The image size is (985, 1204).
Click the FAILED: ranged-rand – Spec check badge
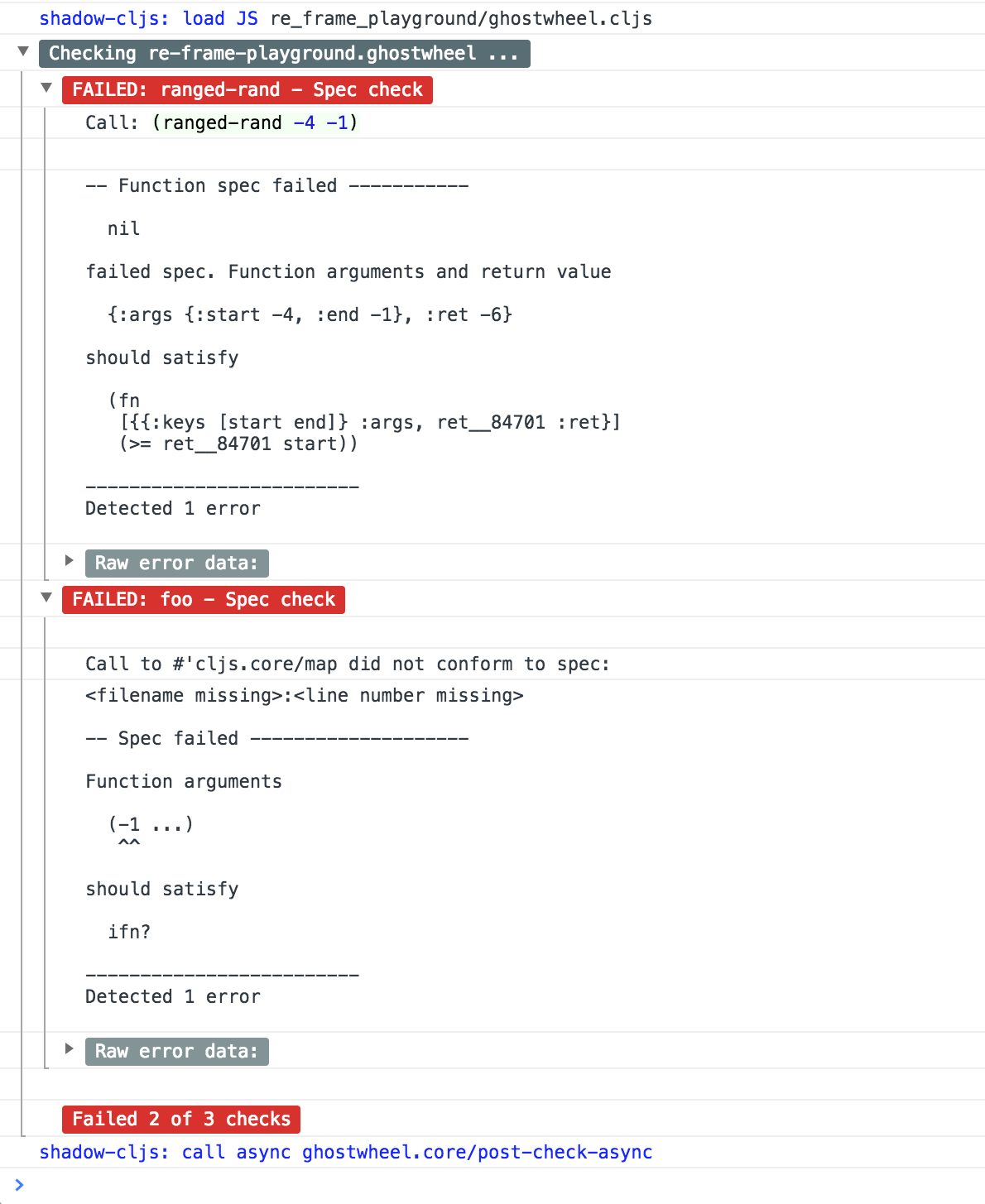(247, 90)
